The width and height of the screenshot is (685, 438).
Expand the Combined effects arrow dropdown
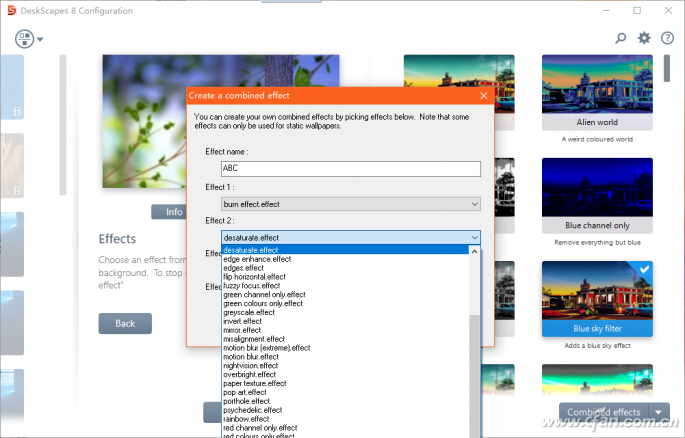pos(659,412)
